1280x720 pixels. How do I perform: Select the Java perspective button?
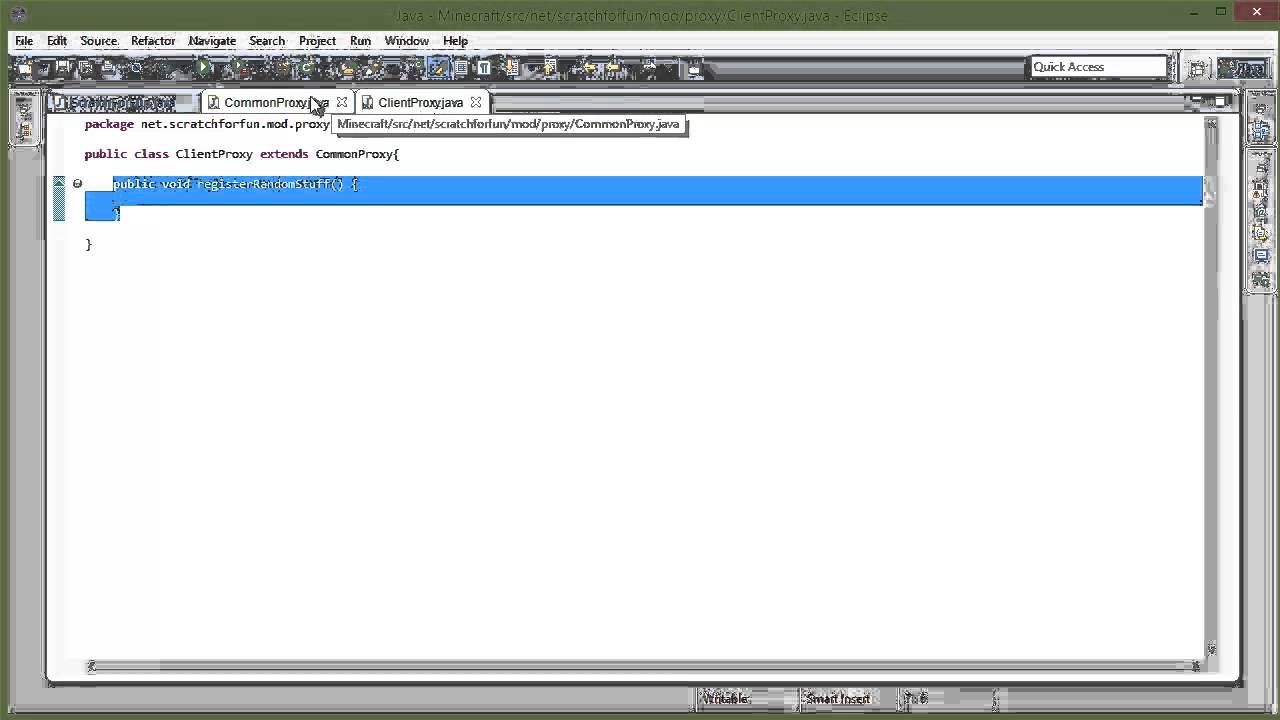click(x=1244, y=68)
